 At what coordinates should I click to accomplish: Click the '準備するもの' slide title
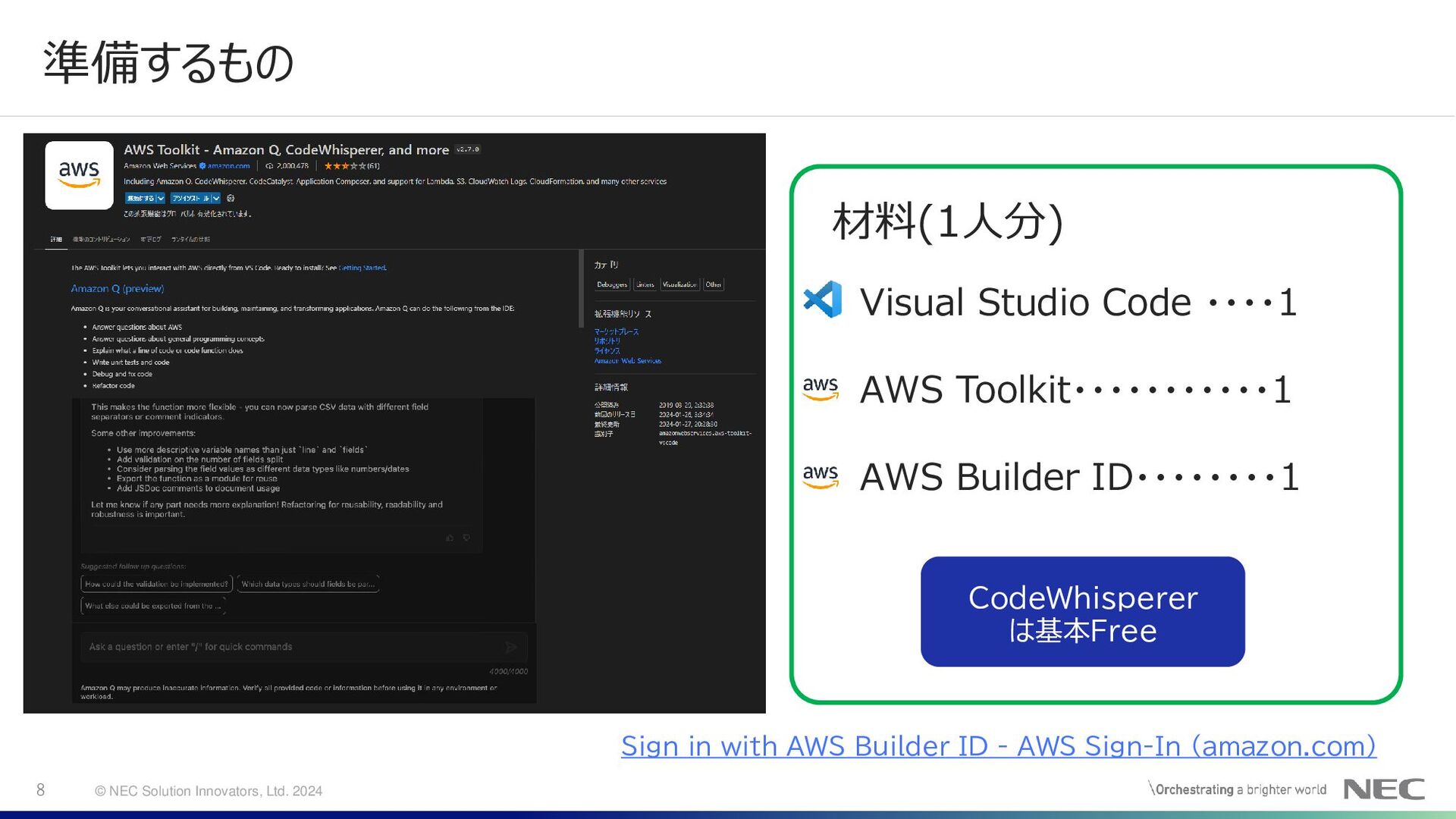pyautogui.click(x=168, y=63)
